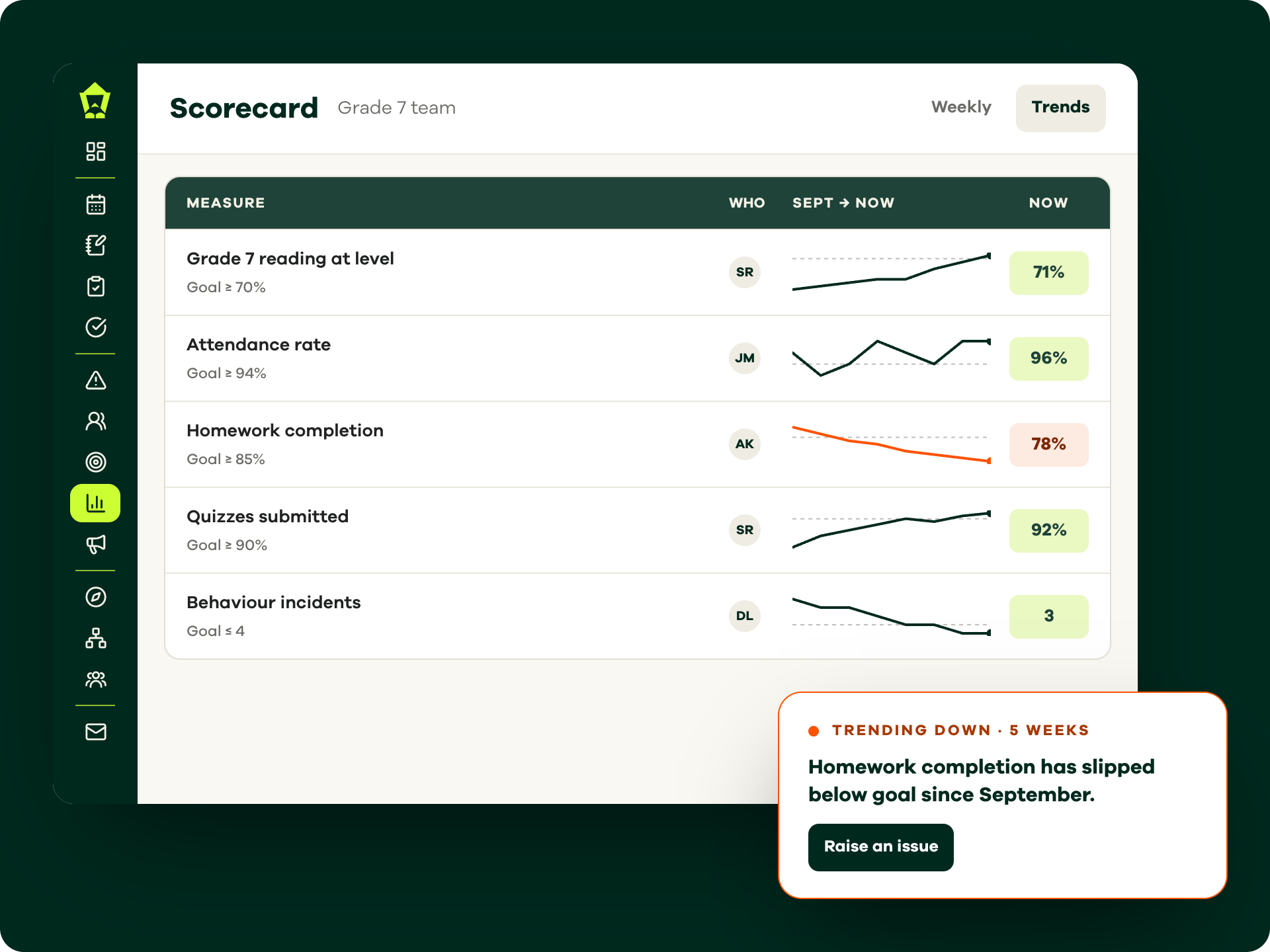This screenshot has width=1270, height=952.
Task: Click the Raise an issue button
Action: tap(880, 847)
